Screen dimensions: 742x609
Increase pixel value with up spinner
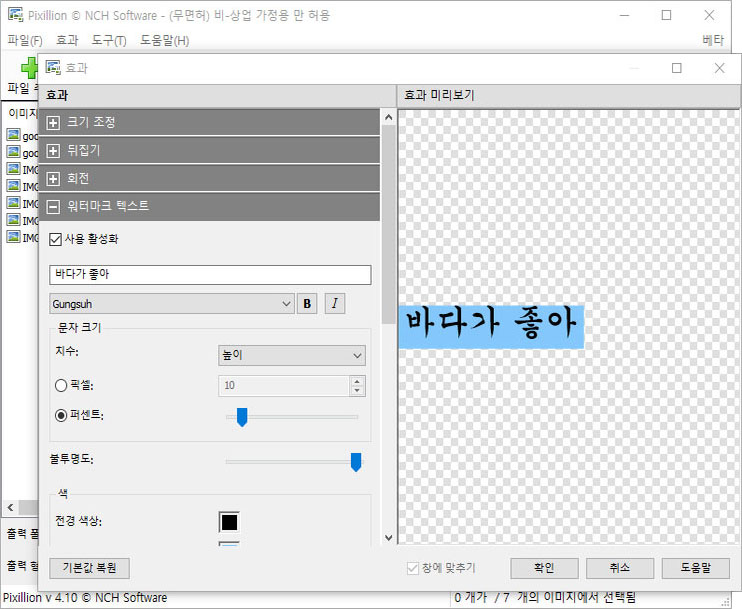[357, 381]
